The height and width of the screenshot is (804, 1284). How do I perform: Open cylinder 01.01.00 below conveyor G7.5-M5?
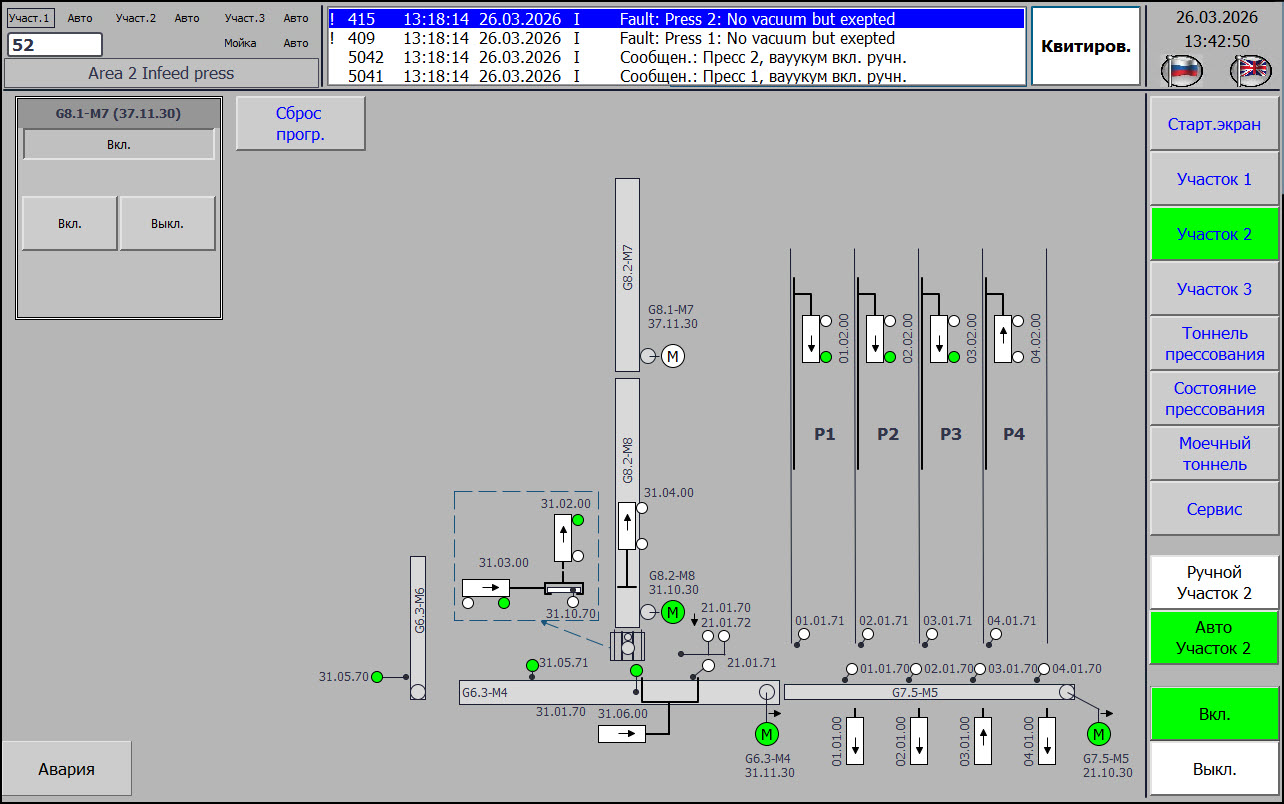coord(855,740)
